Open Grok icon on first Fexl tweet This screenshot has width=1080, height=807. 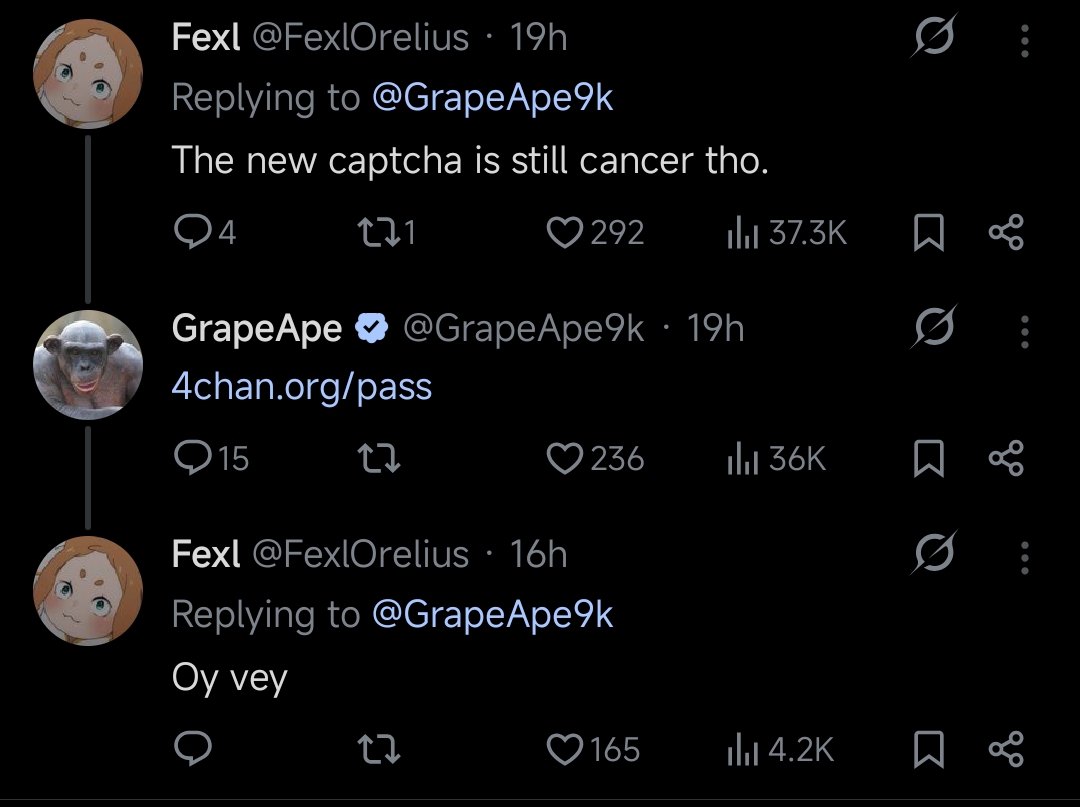click(934, 35)
